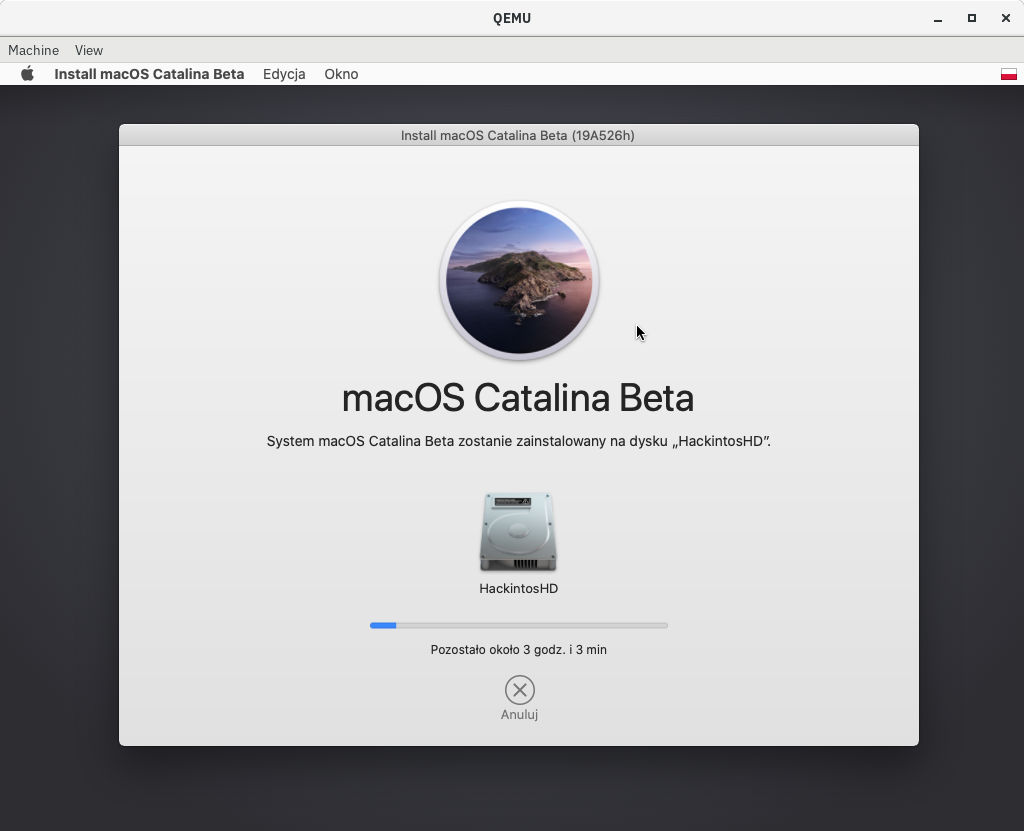Click the circled X cancel icon
The height and width of the screenshot is (831, 1024).
(520, 690)
